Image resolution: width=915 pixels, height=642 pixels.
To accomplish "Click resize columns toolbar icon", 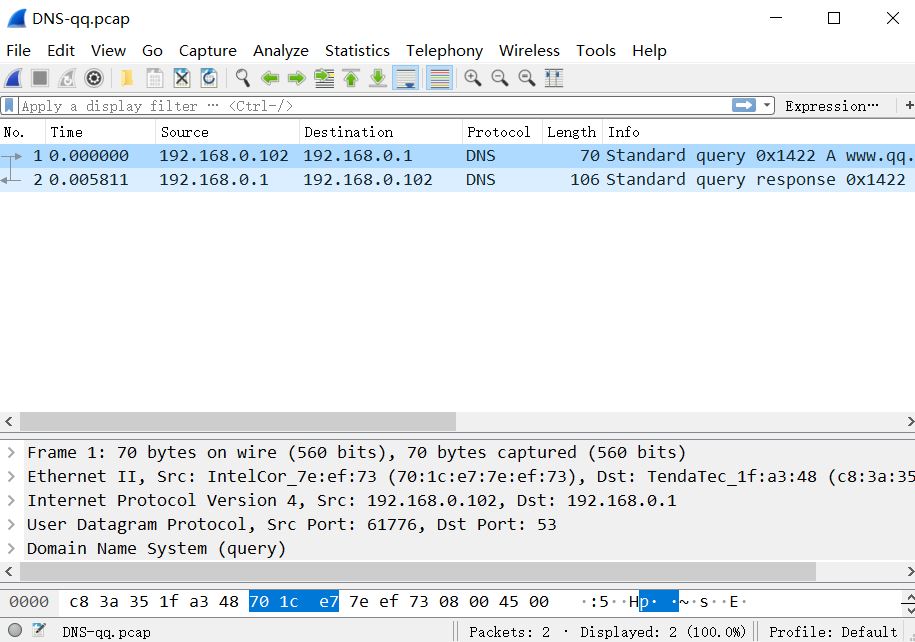I will pyautogui.click(x=554, y=78).
